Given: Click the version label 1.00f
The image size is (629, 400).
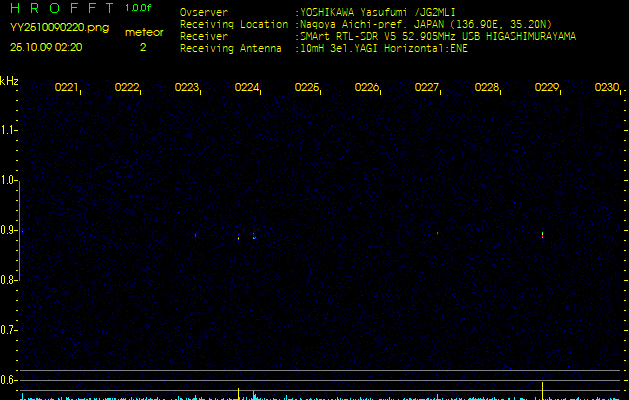Looking at the screenshot, I should (x=138, y=8).
